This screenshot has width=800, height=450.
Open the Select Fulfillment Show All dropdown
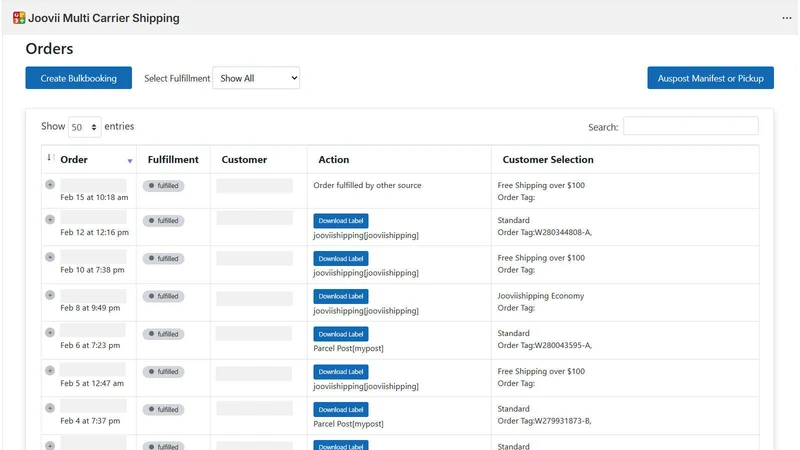pos(256,78)
